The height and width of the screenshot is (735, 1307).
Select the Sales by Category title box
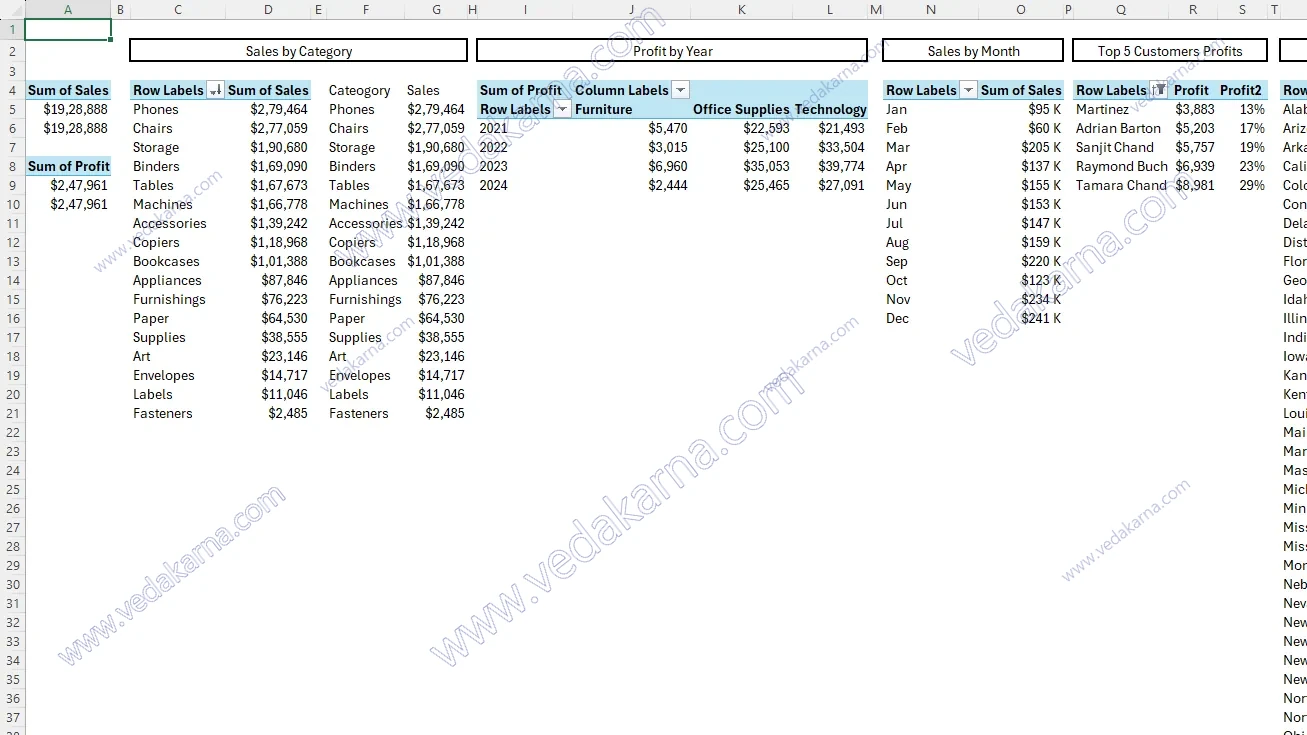coord(299,51)
